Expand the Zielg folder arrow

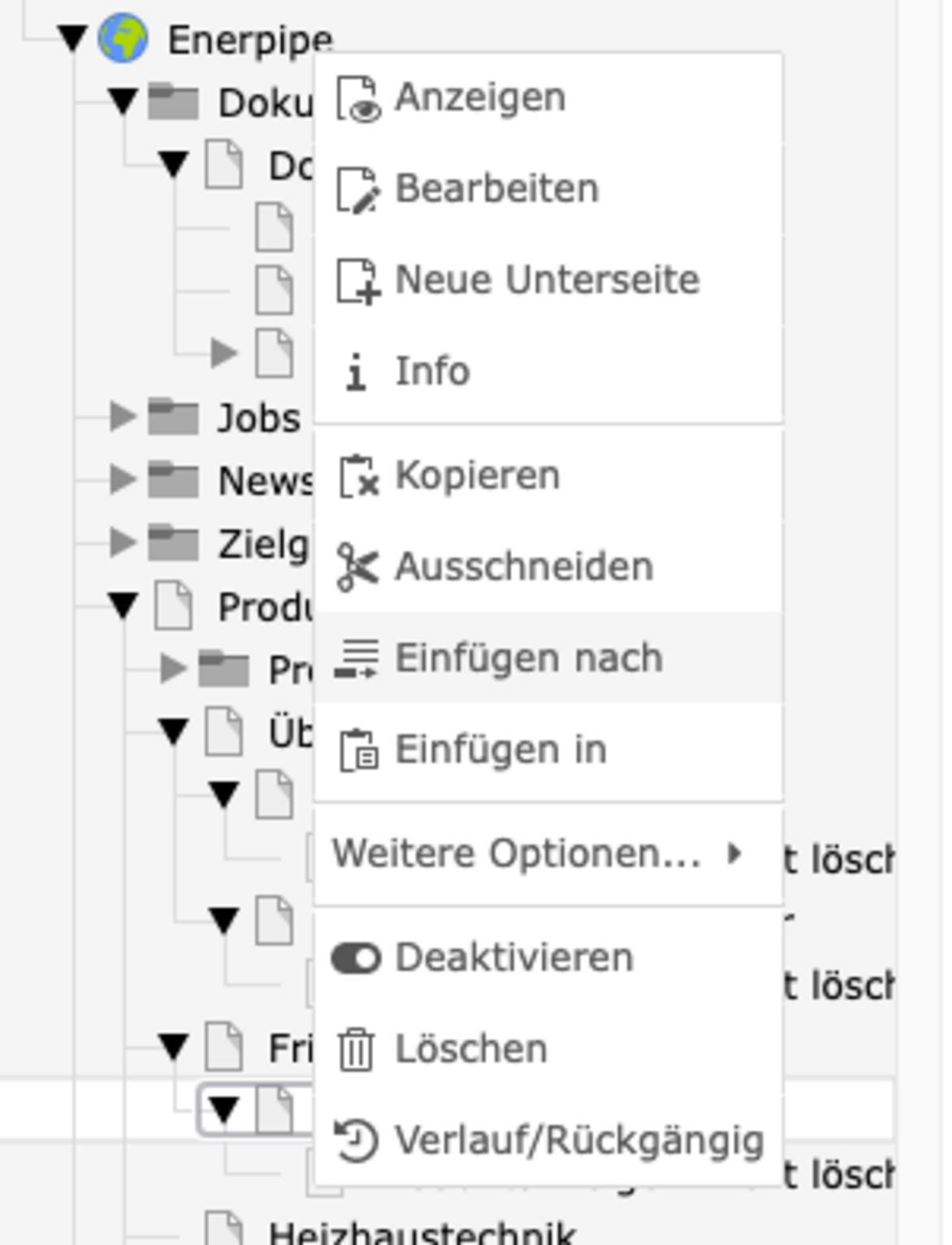(x=123, y=542)
